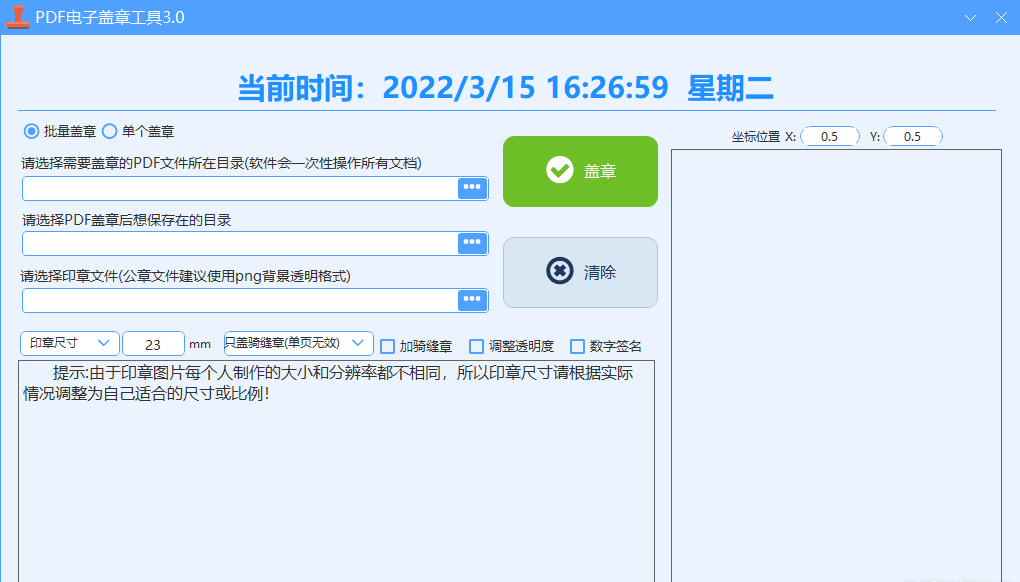Click the 清除 button
1020x582 pixels.
(x=580, y=272)
